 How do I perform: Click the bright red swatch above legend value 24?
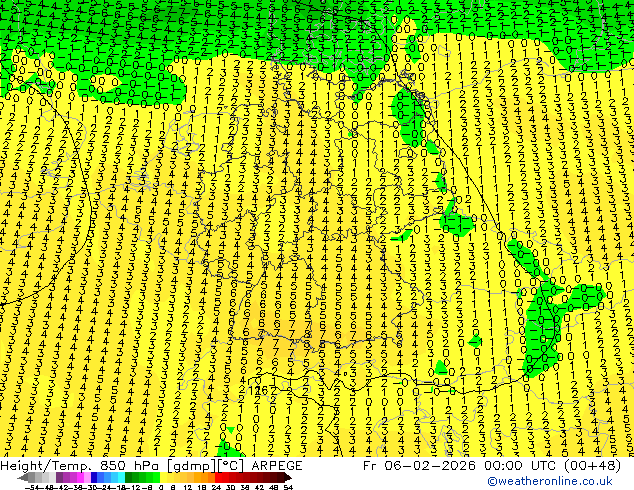219,477
